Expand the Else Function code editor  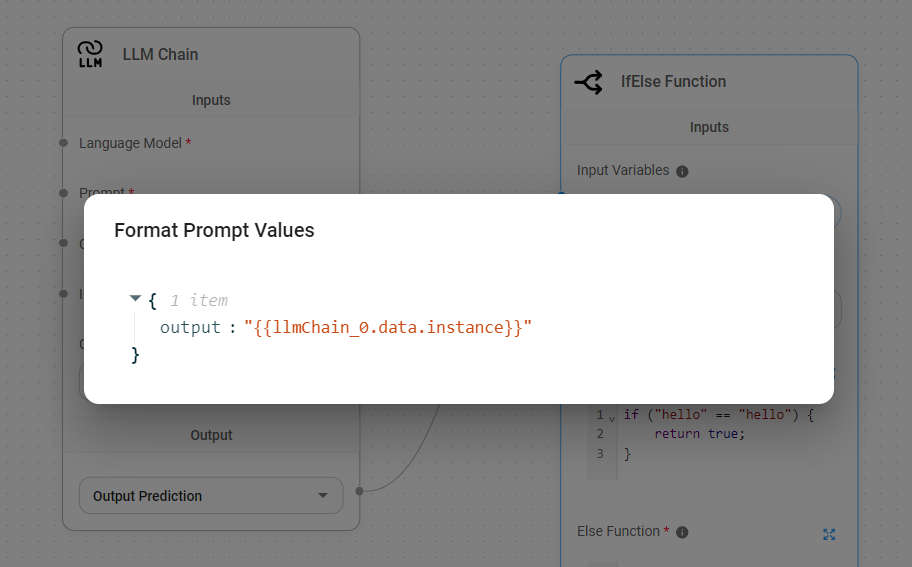[829, 534]
